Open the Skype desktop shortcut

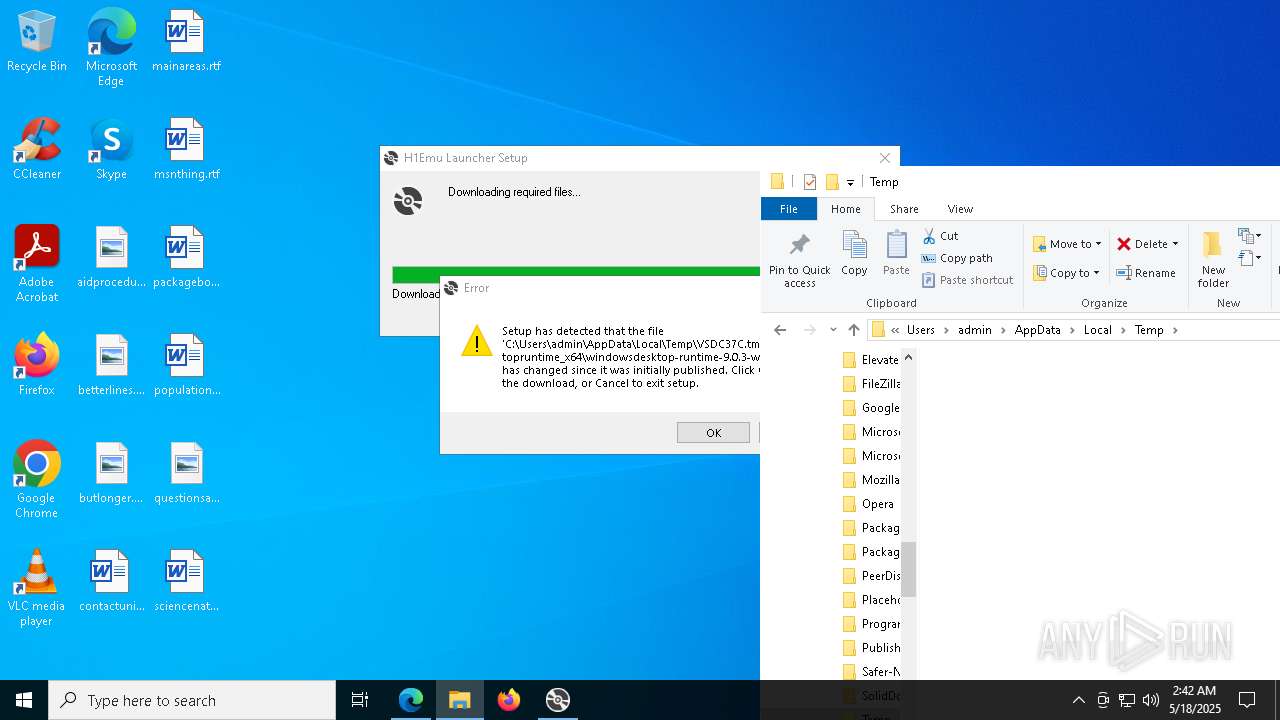[111, 150]
